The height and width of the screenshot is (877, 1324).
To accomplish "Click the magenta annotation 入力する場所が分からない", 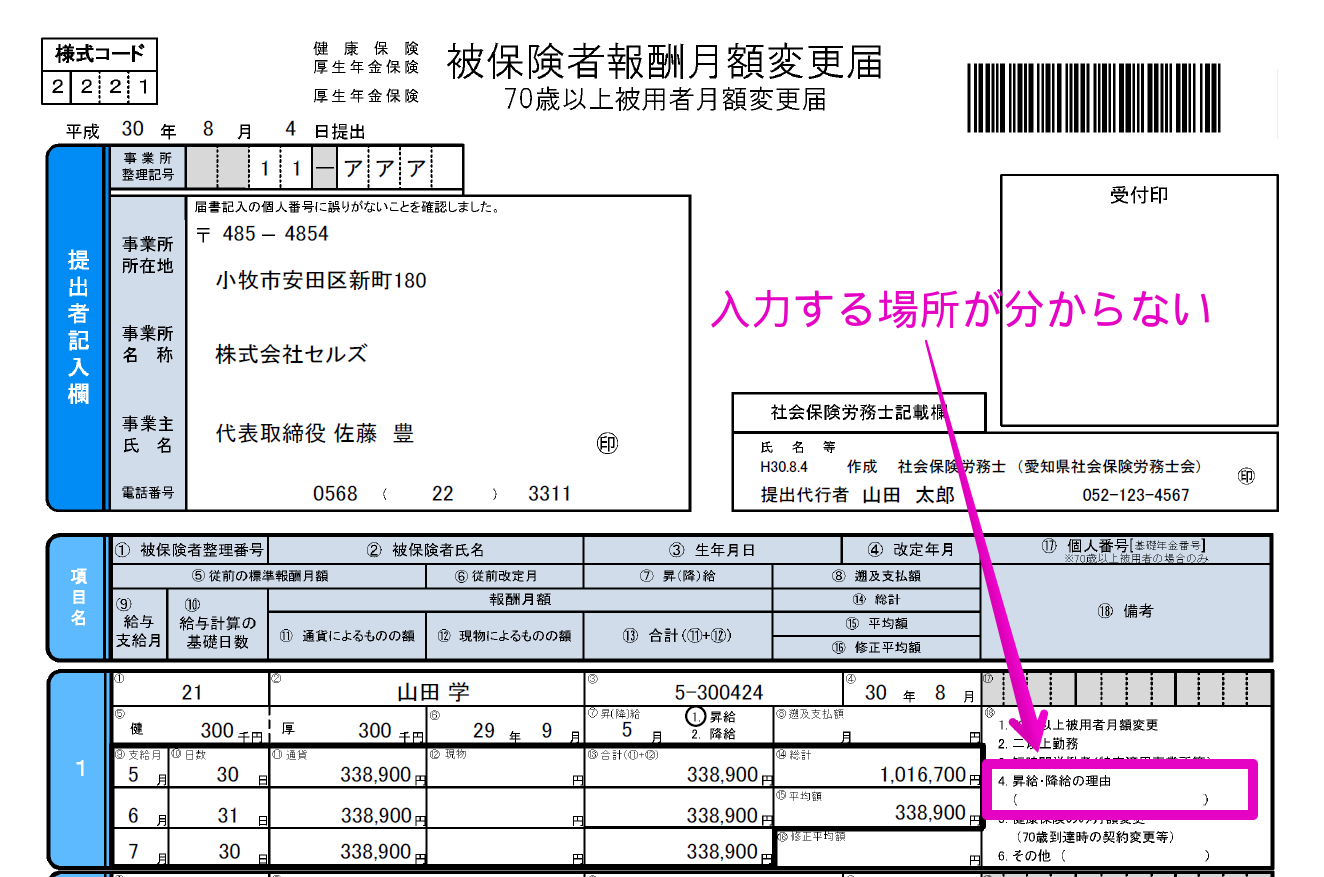I will coord(960,309).
